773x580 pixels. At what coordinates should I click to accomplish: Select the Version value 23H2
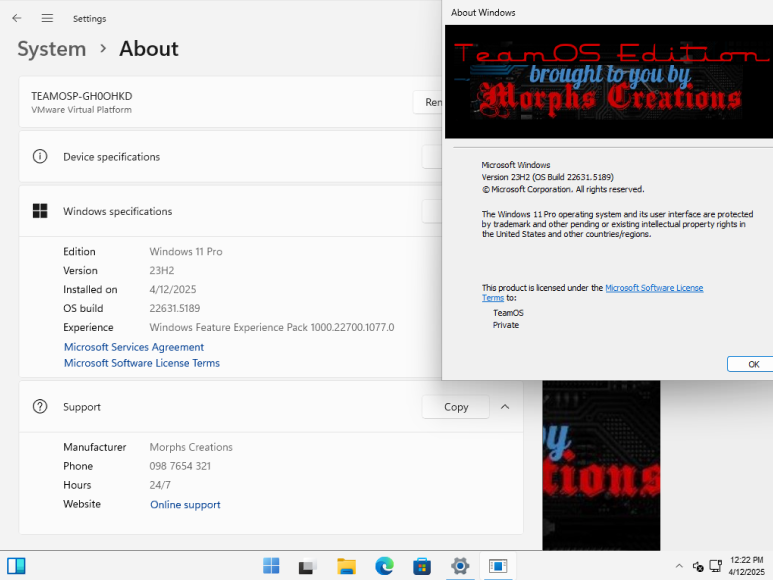162,271
